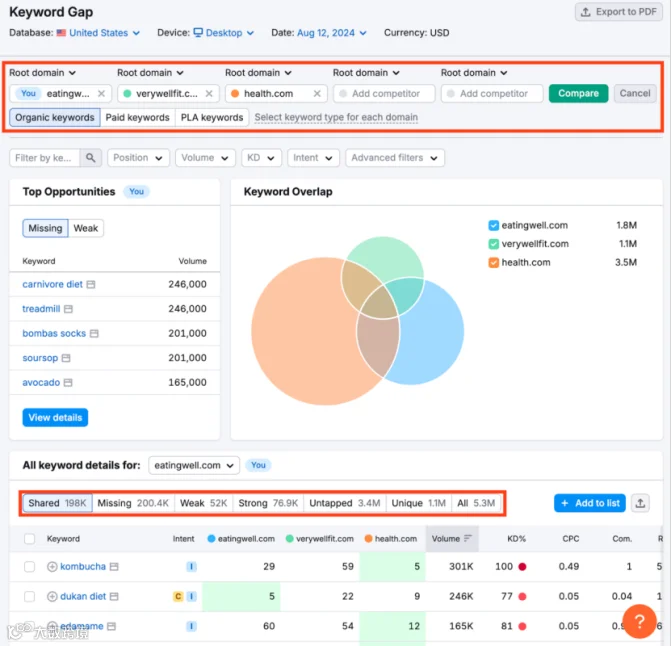This screenshot has width=671, height=646.
Task: Click the View details button
Action: coord(55,418)
